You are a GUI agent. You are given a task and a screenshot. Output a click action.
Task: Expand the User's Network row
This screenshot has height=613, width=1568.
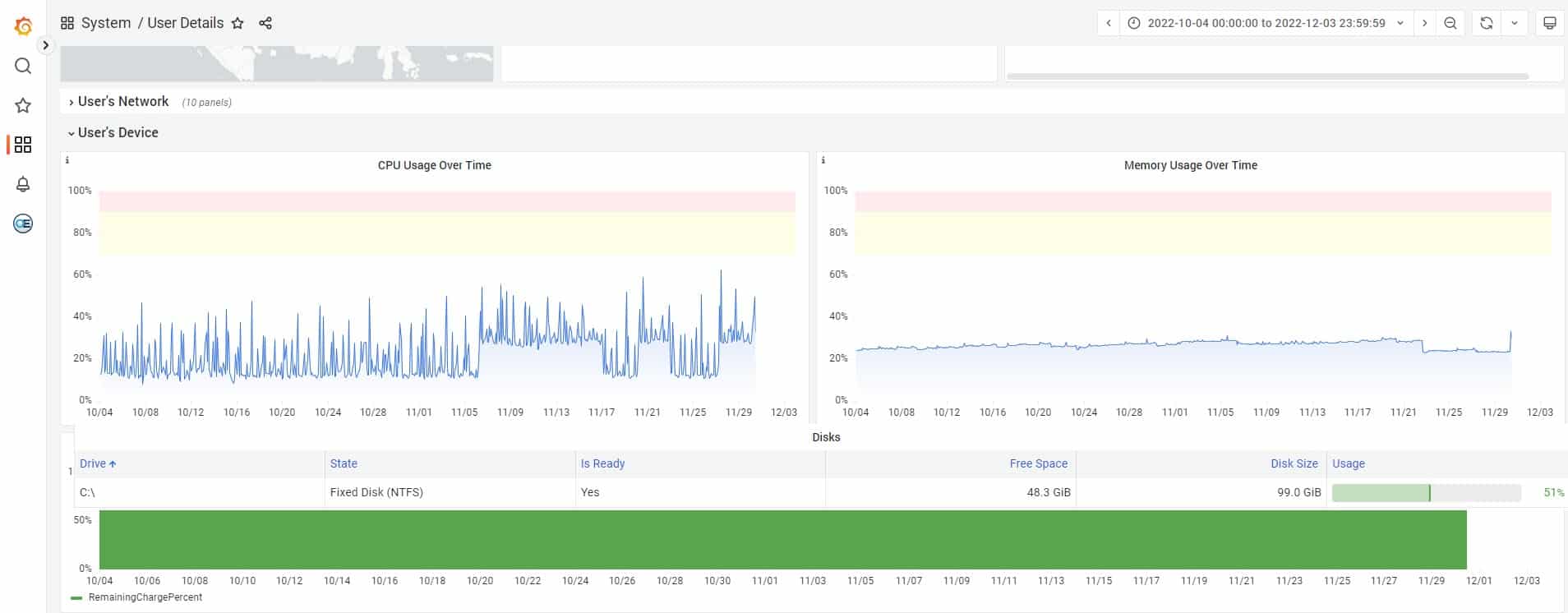pos(122,101)
